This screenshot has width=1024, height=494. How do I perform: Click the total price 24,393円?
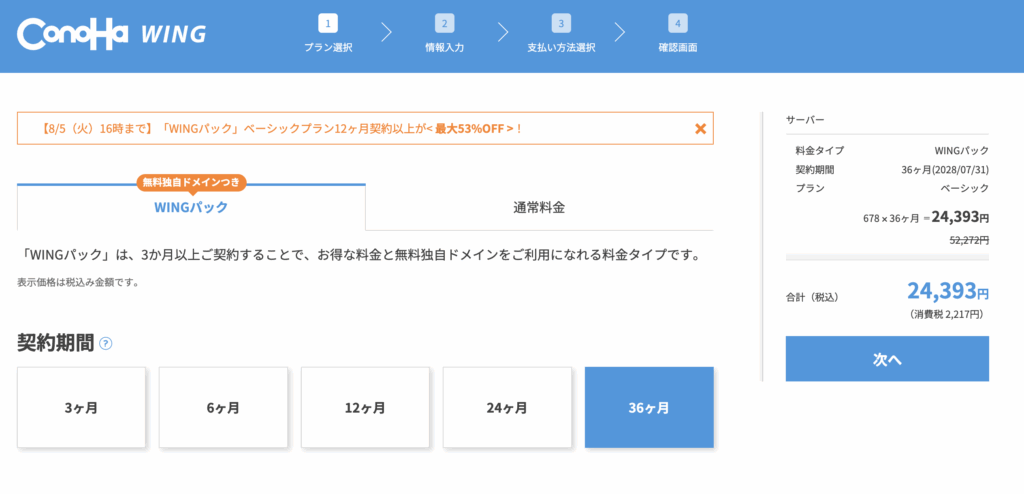948,290
